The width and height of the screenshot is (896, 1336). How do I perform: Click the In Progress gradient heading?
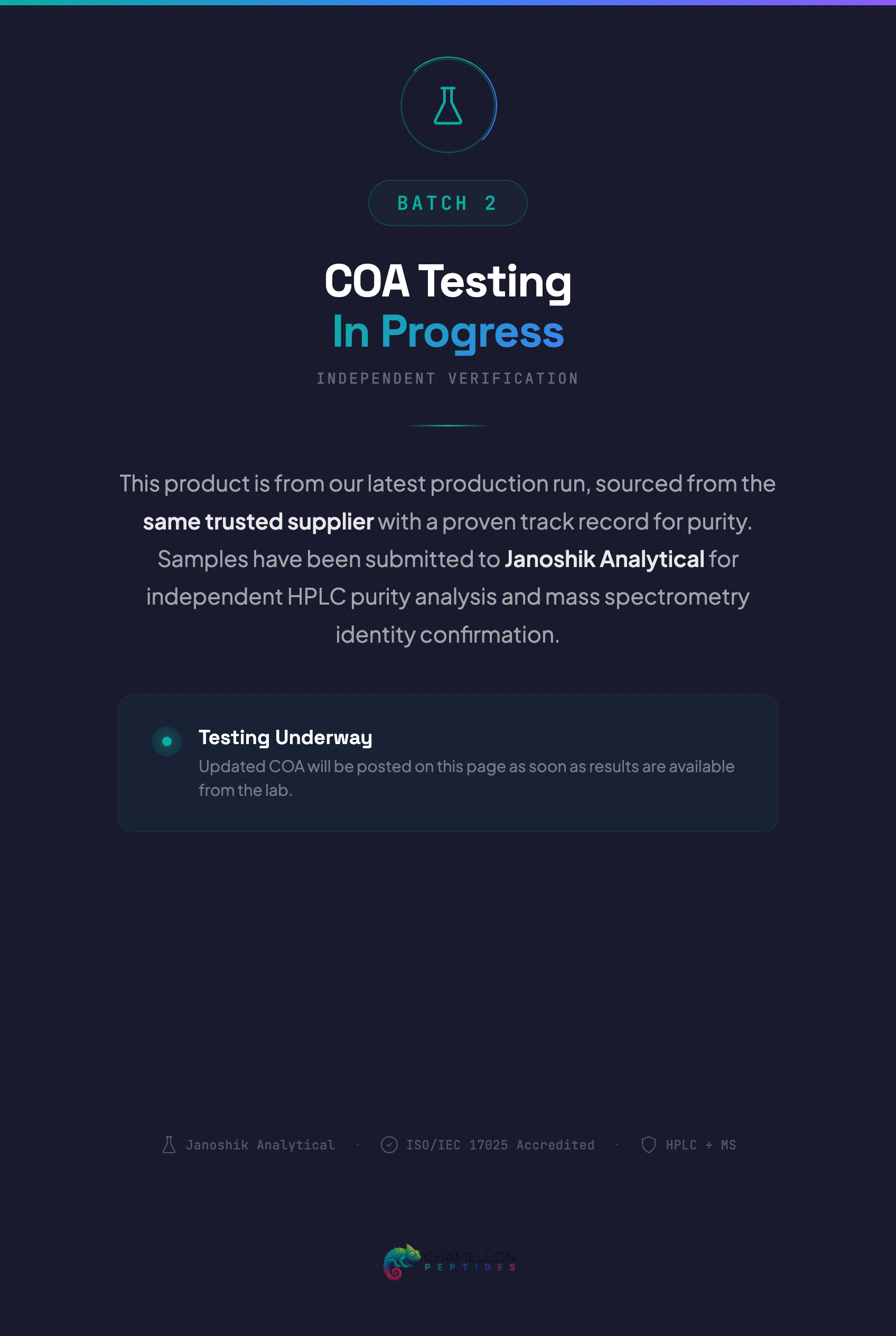[448, 331]
